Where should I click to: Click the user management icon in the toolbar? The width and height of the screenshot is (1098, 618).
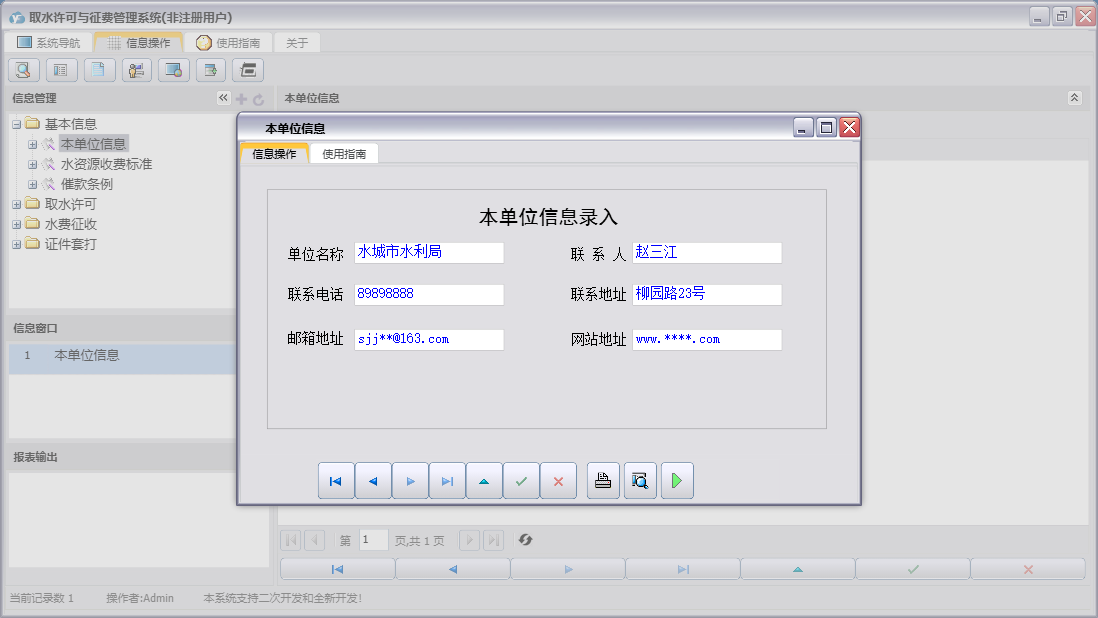tap(136, 69)
